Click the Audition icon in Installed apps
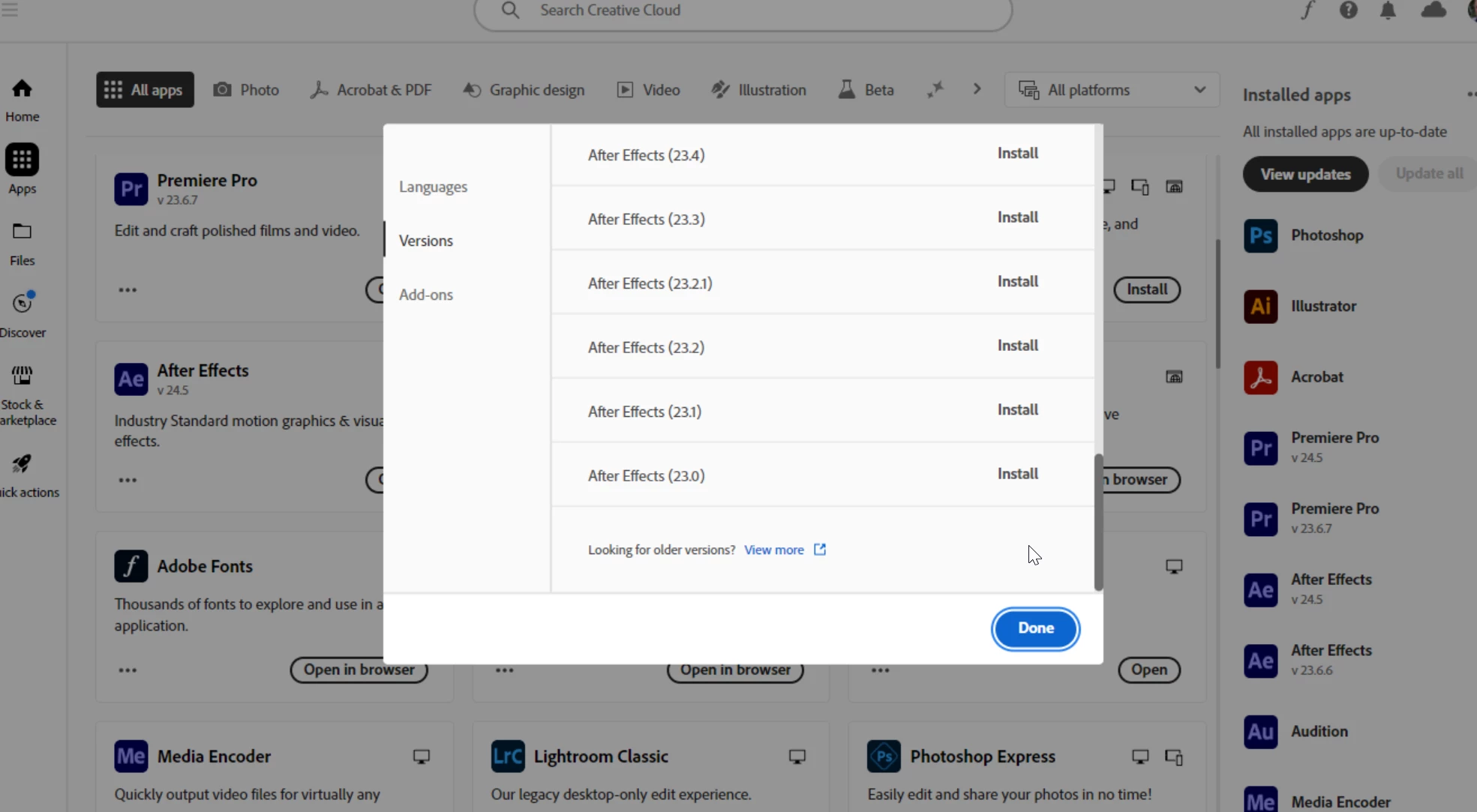Image resolution: width=1477 pixels, height=812 pixels. coord(1260,732)
